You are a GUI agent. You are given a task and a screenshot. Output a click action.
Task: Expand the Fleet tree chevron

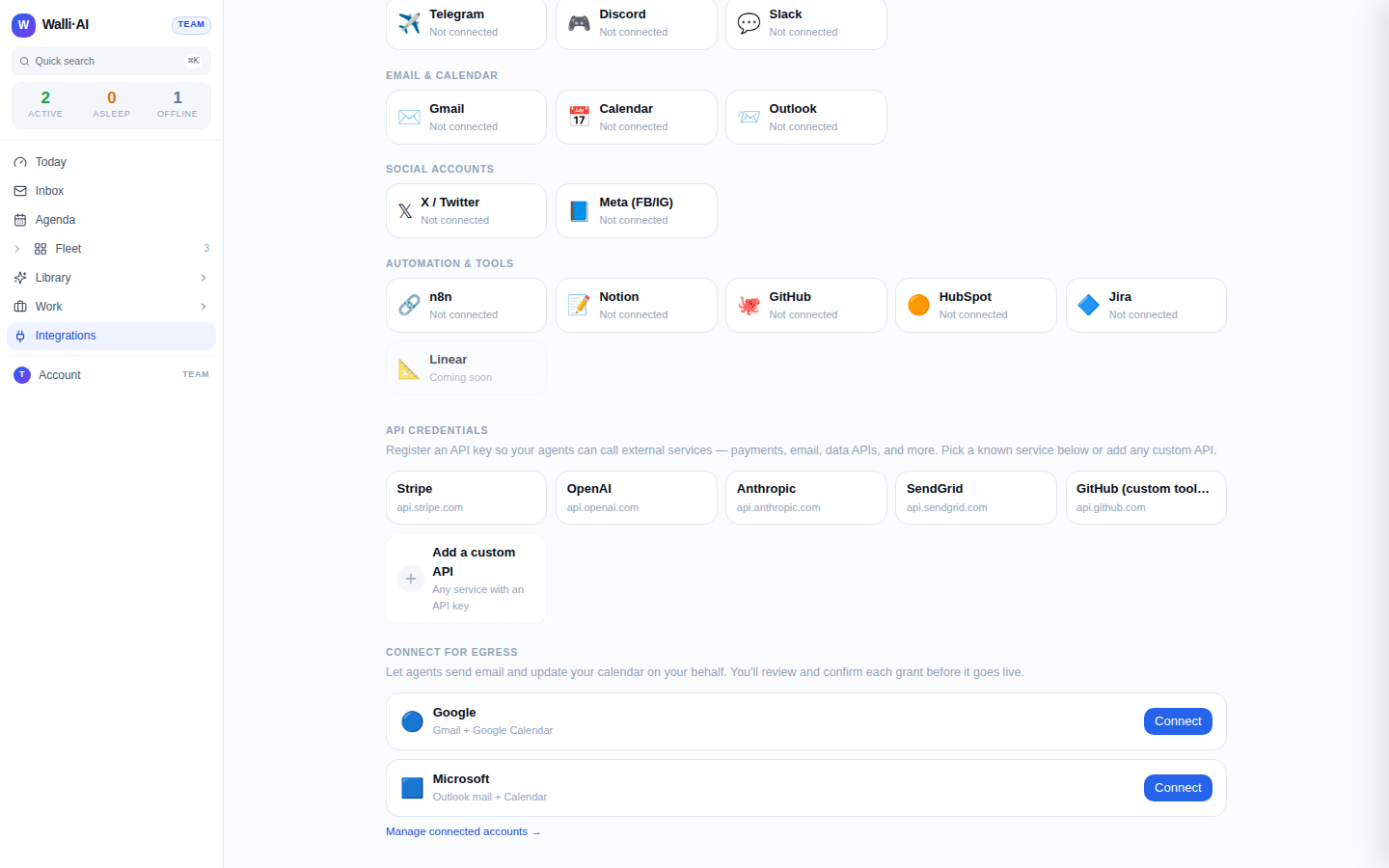click(17, 249)
